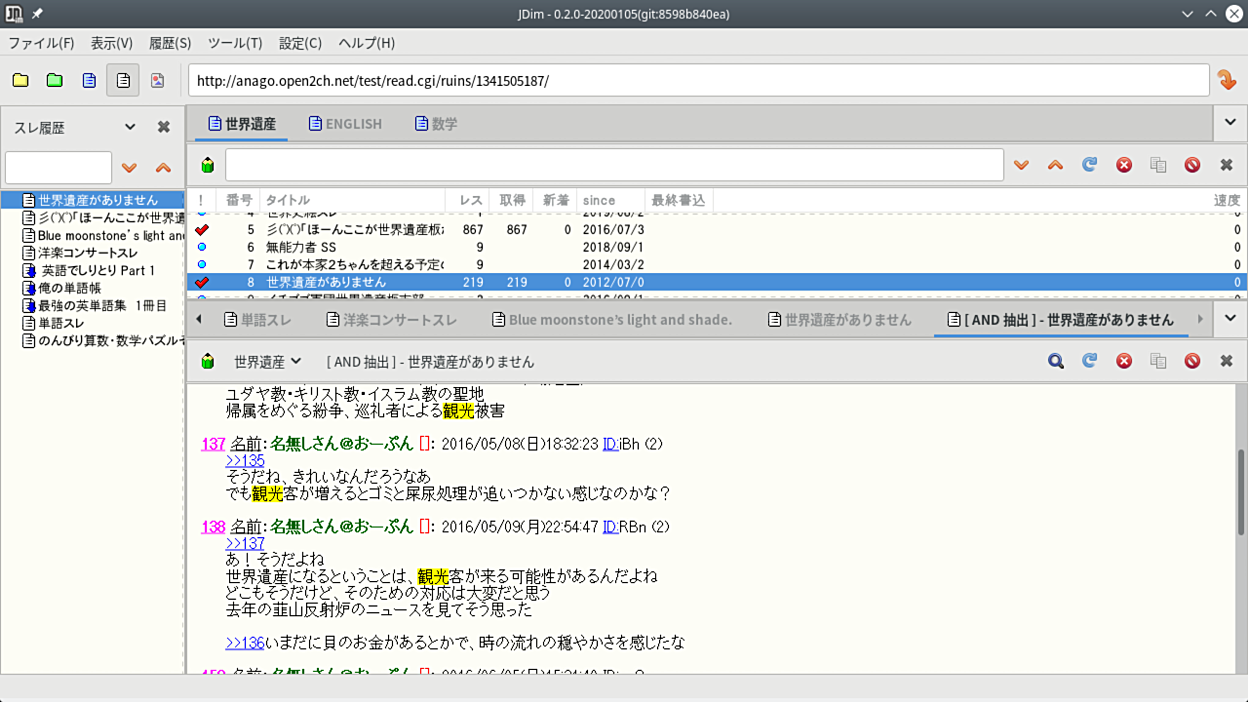
Task: Open the スレ履歴 sidebar dropdown
Action: [130, 127]
